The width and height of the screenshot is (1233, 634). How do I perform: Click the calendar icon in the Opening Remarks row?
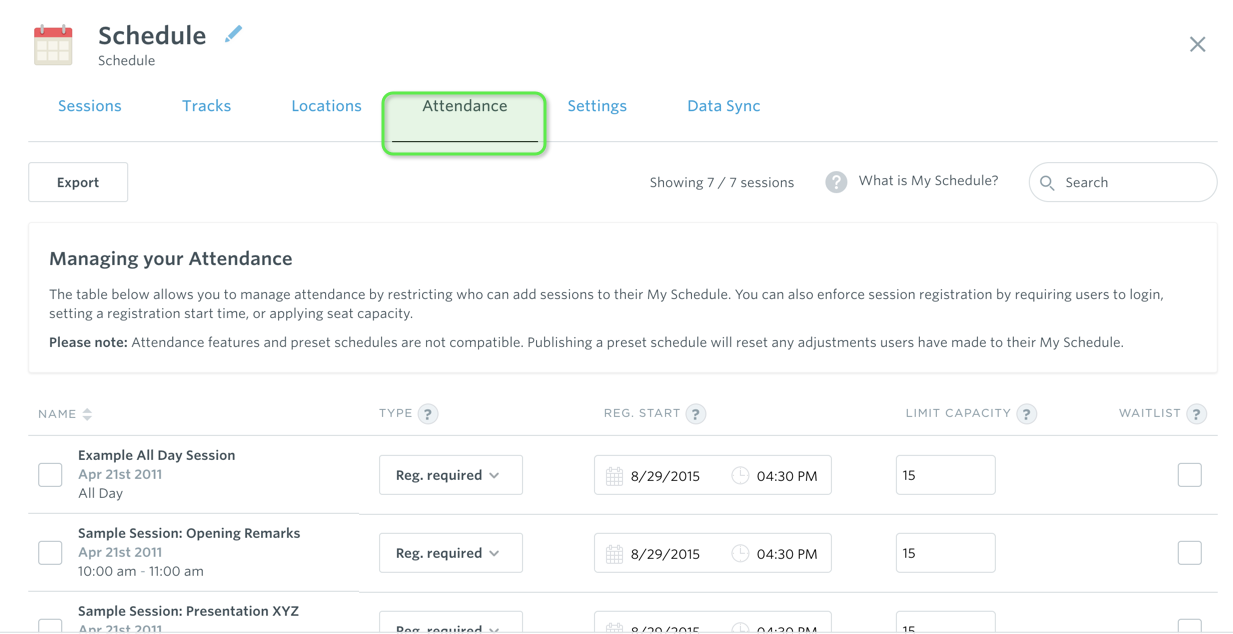coord(614,554)
